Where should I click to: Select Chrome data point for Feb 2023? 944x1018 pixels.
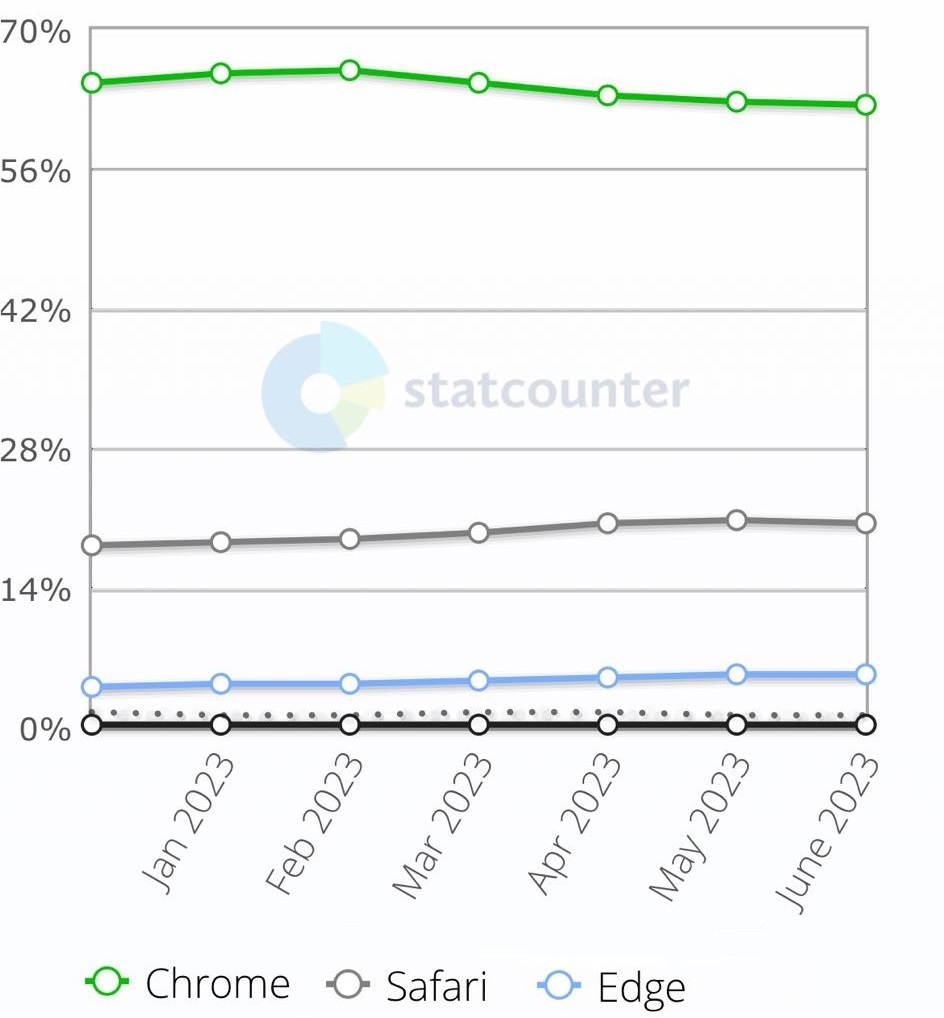click(x=350, y=70)
